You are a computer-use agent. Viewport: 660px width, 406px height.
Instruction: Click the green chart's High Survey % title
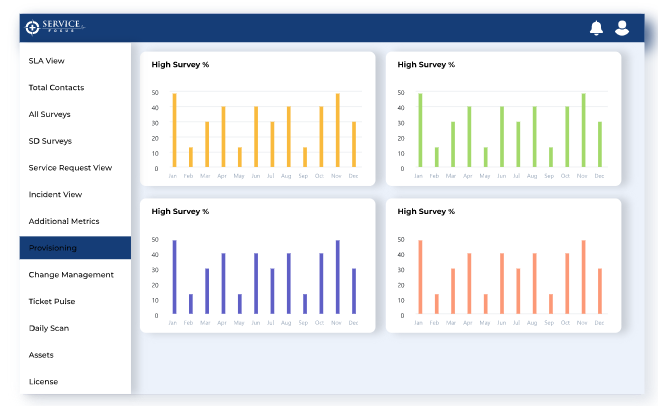tap(426, 65)
